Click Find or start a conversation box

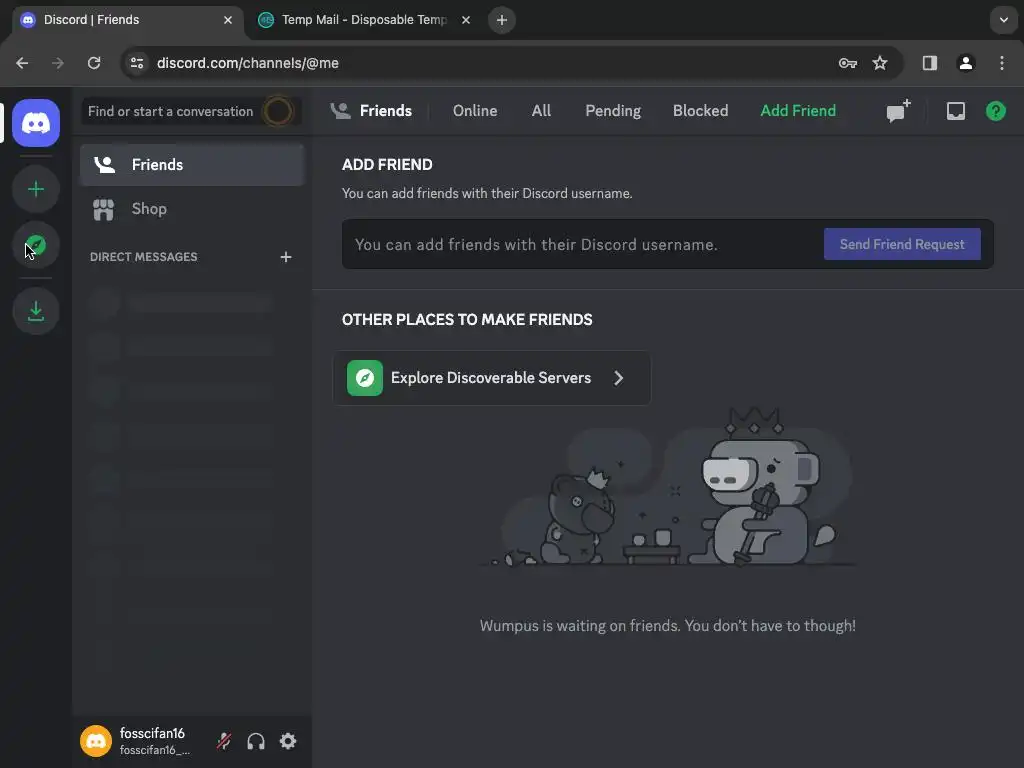pos(191,111)
